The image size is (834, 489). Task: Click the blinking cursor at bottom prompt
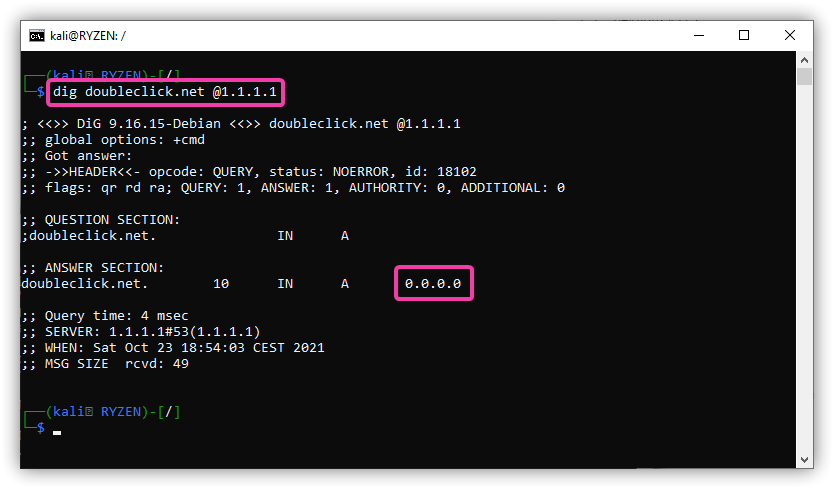click(x=57, y=433)
